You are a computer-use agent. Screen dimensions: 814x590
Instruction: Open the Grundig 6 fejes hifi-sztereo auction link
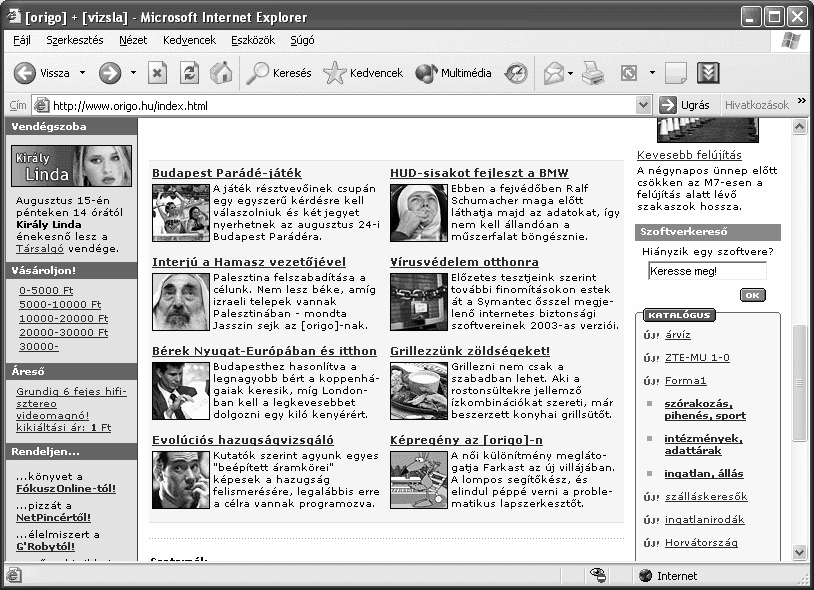pos(71,409)
